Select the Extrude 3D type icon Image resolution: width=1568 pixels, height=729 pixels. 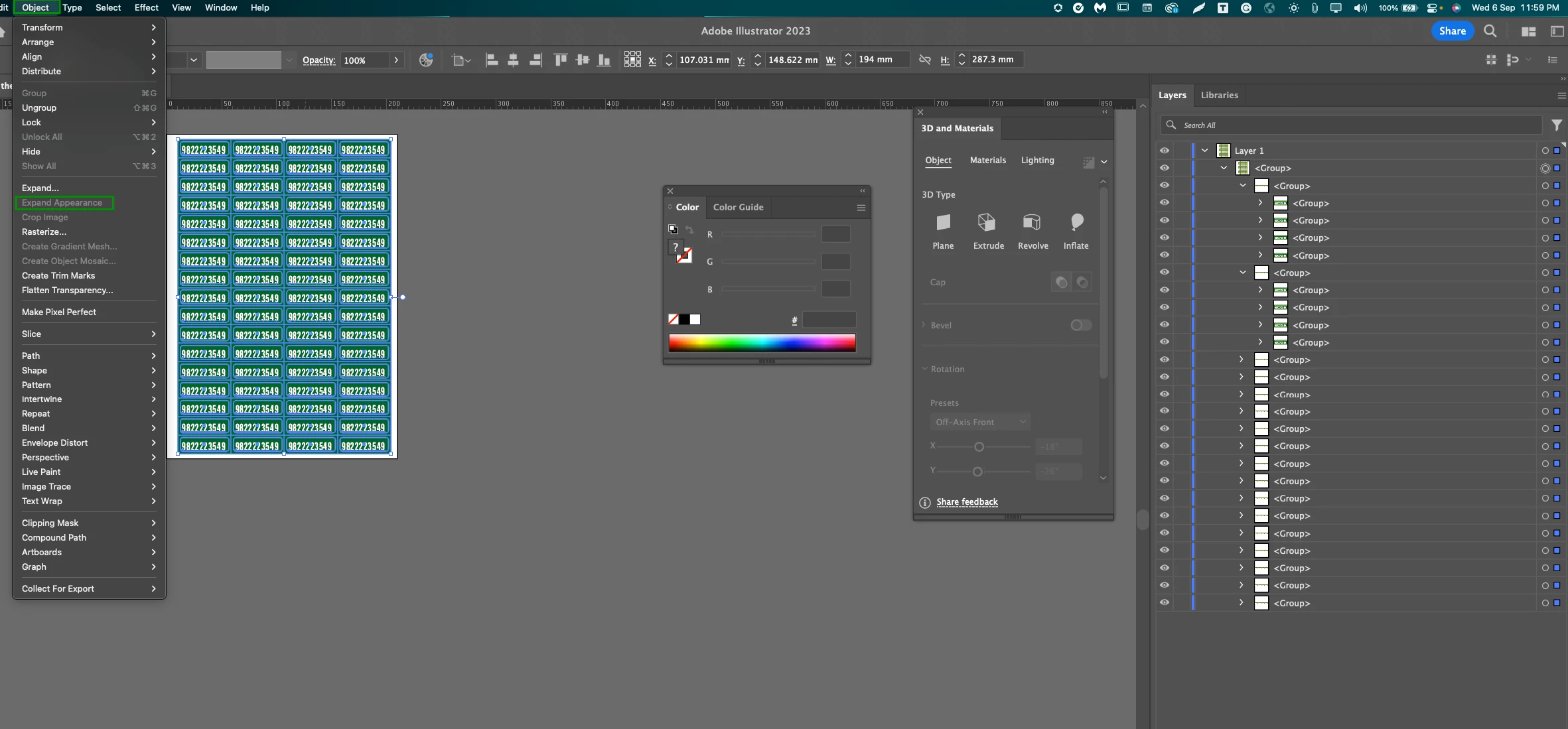(987, 223)
